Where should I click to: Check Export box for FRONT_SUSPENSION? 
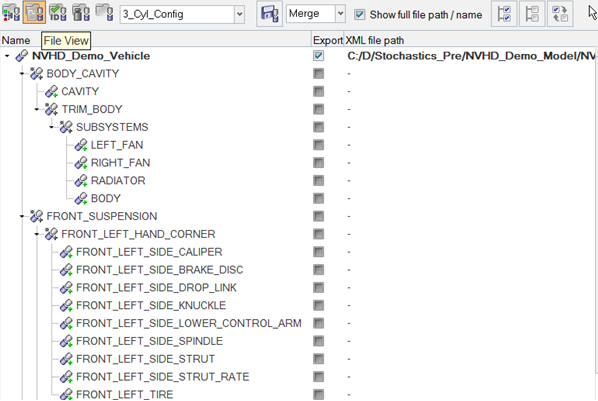(x=318, y=216)
